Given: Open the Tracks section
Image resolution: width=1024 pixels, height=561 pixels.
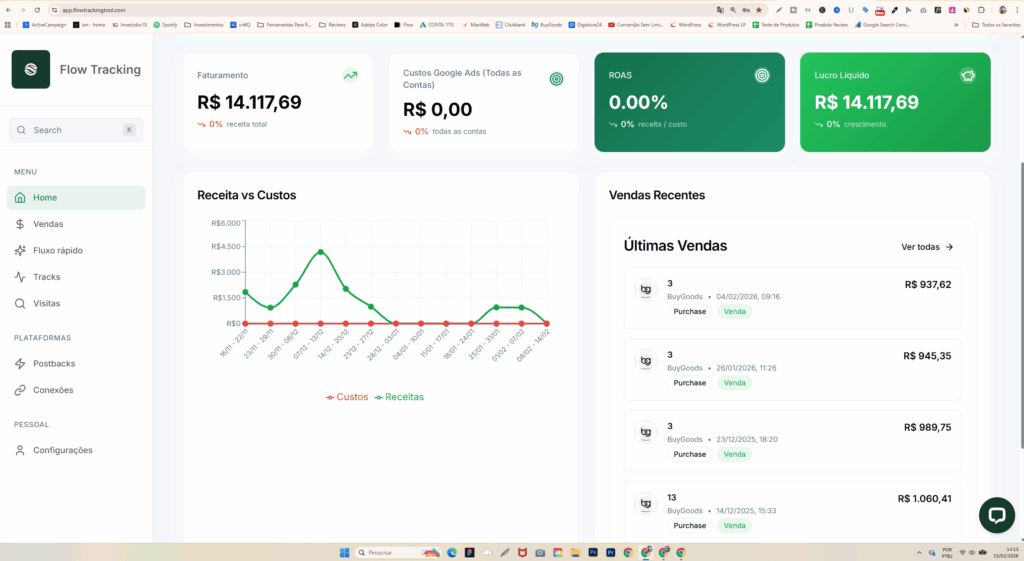Looking at the screenshot, I should point(76,277).
